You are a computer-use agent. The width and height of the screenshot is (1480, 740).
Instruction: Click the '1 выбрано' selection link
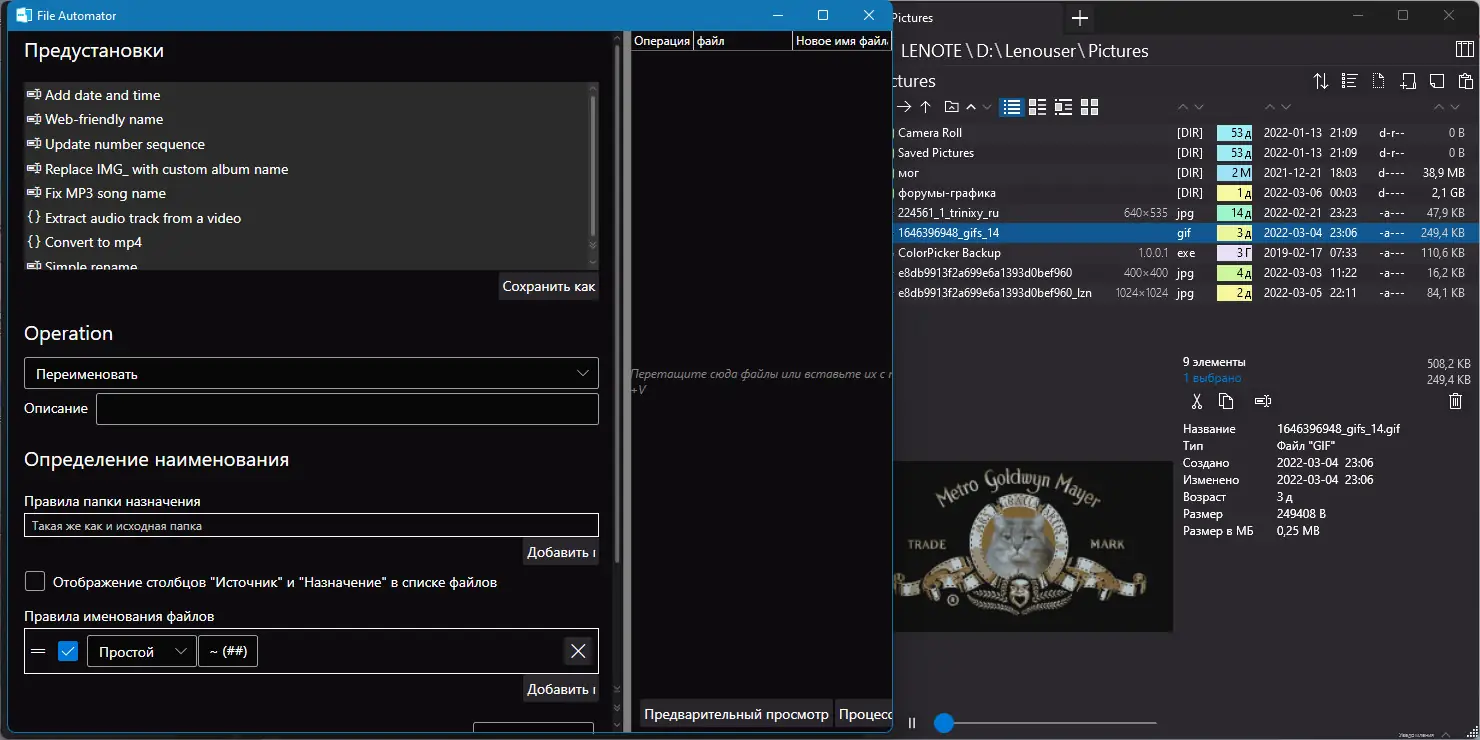[1212, 379]
